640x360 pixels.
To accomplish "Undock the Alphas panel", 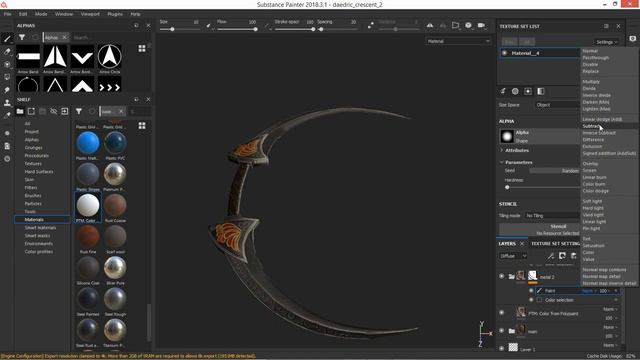I will click(136, 25).
